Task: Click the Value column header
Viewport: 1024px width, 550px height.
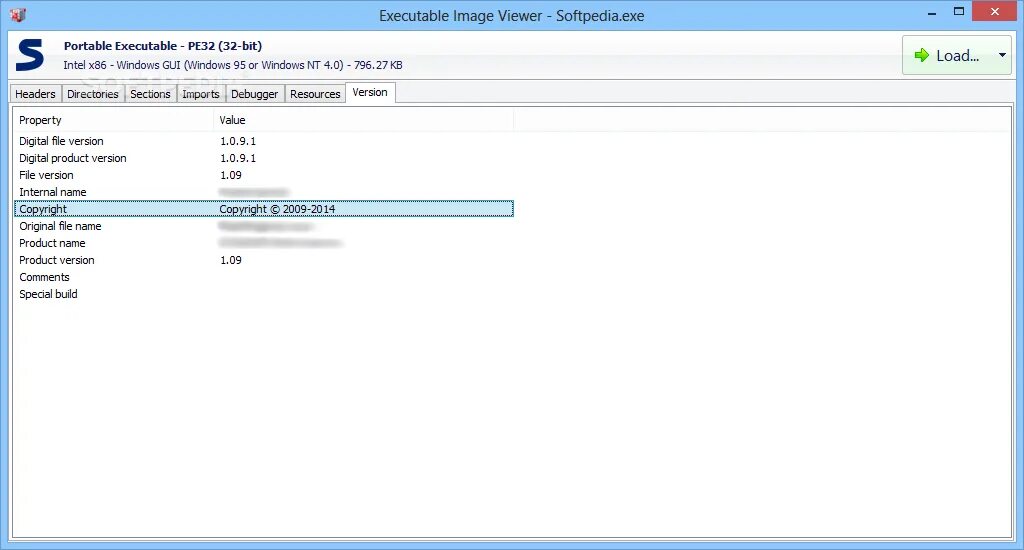Action: 364,120
